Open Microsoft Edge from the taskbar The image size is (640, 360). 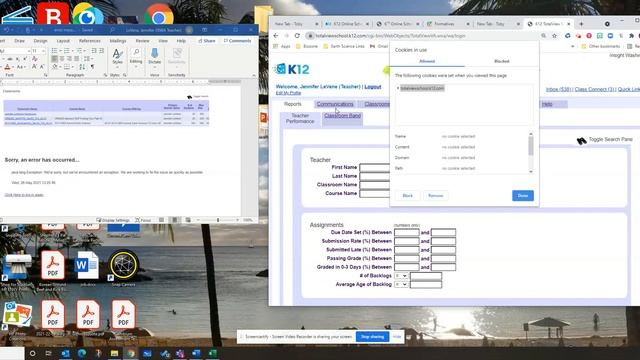tap(82, 353)
